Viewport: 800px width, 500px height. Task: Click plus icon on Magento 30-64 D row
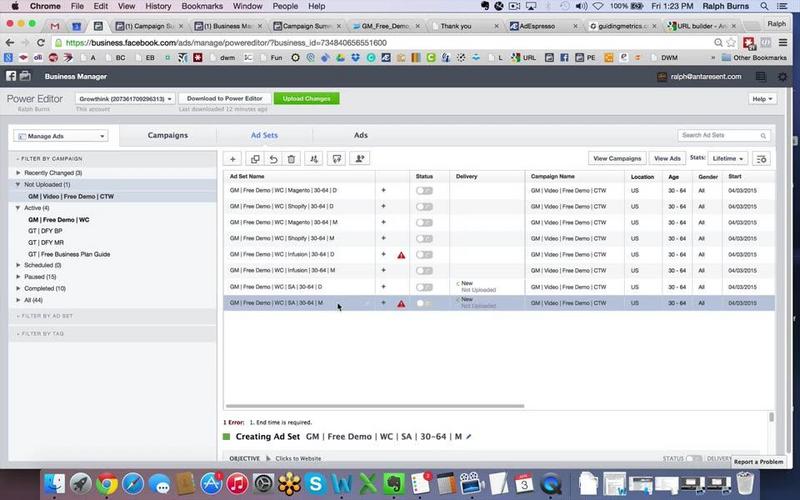pos(384,190)
